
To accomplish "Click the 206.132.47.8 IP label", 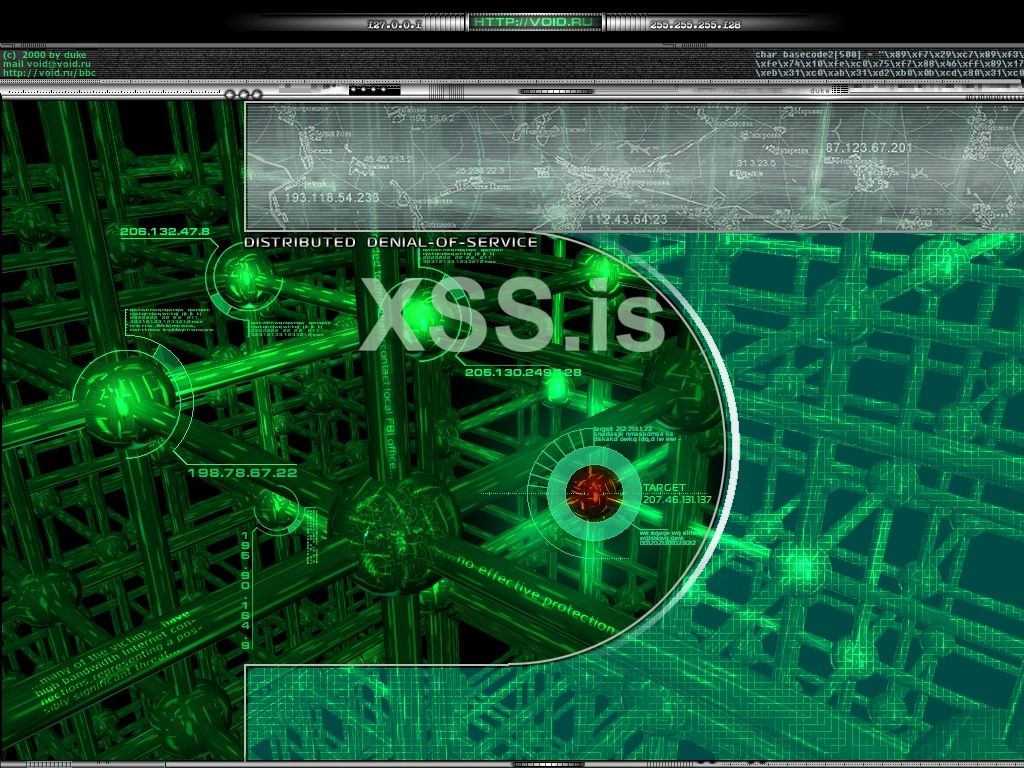I will click(x=165, y=231).
